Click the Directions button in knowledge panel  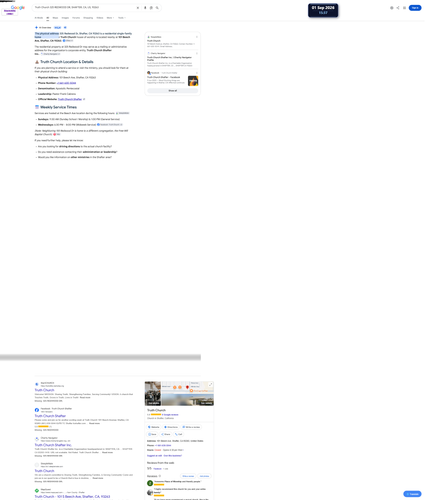point(171,427)
